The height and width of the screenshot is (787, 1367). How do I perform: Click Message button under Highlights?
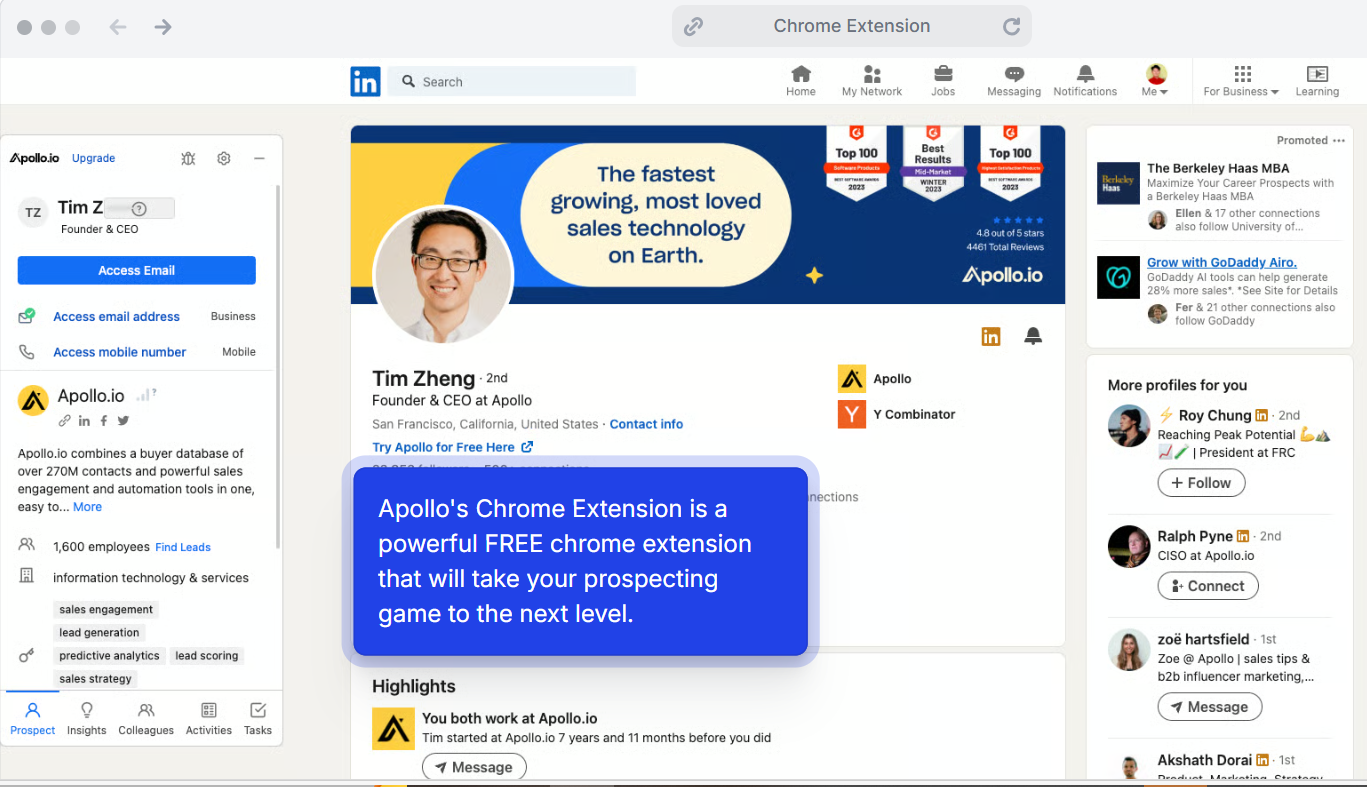(x=474, y=767)
